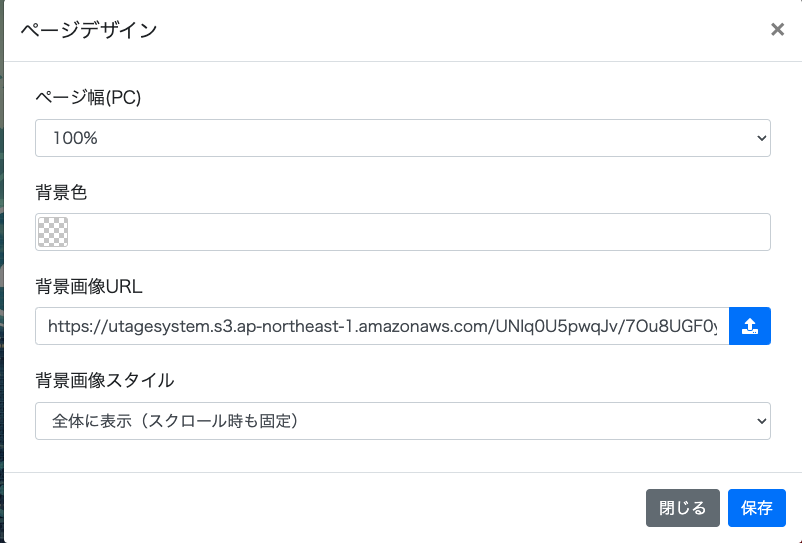The height and width of the screenshot is (543, 802).
Task: Close the ページデザイン dialog with X
Action: 777,30
